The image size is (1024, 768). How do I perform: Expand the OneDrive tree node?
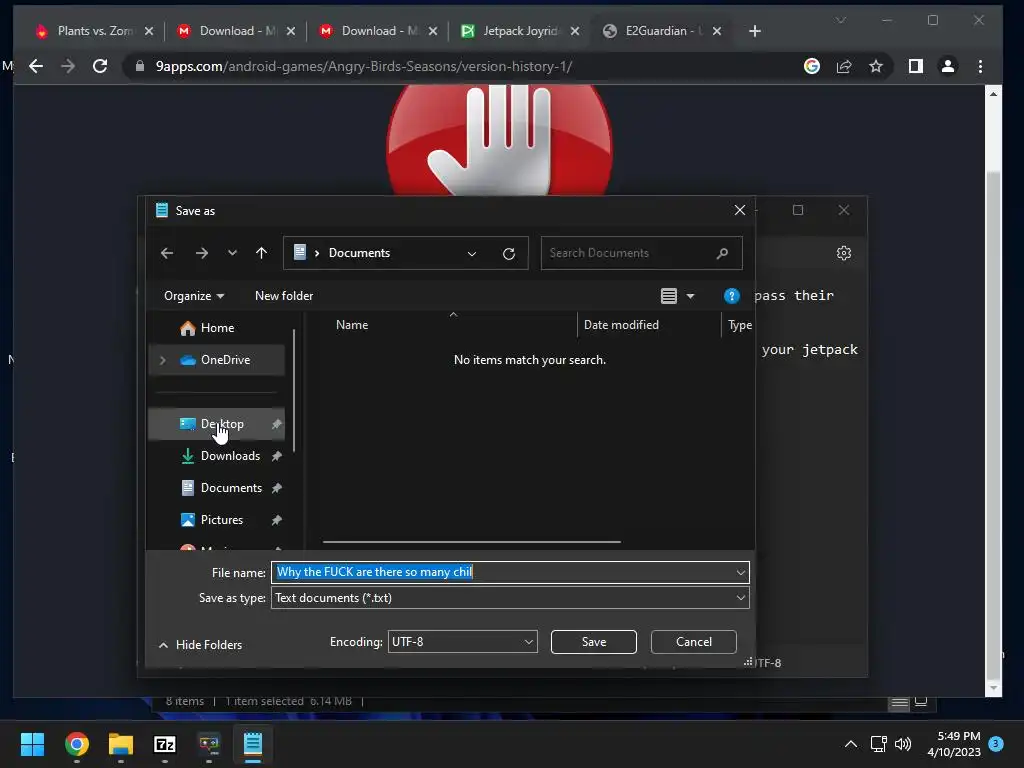click(x=163, y=360)
